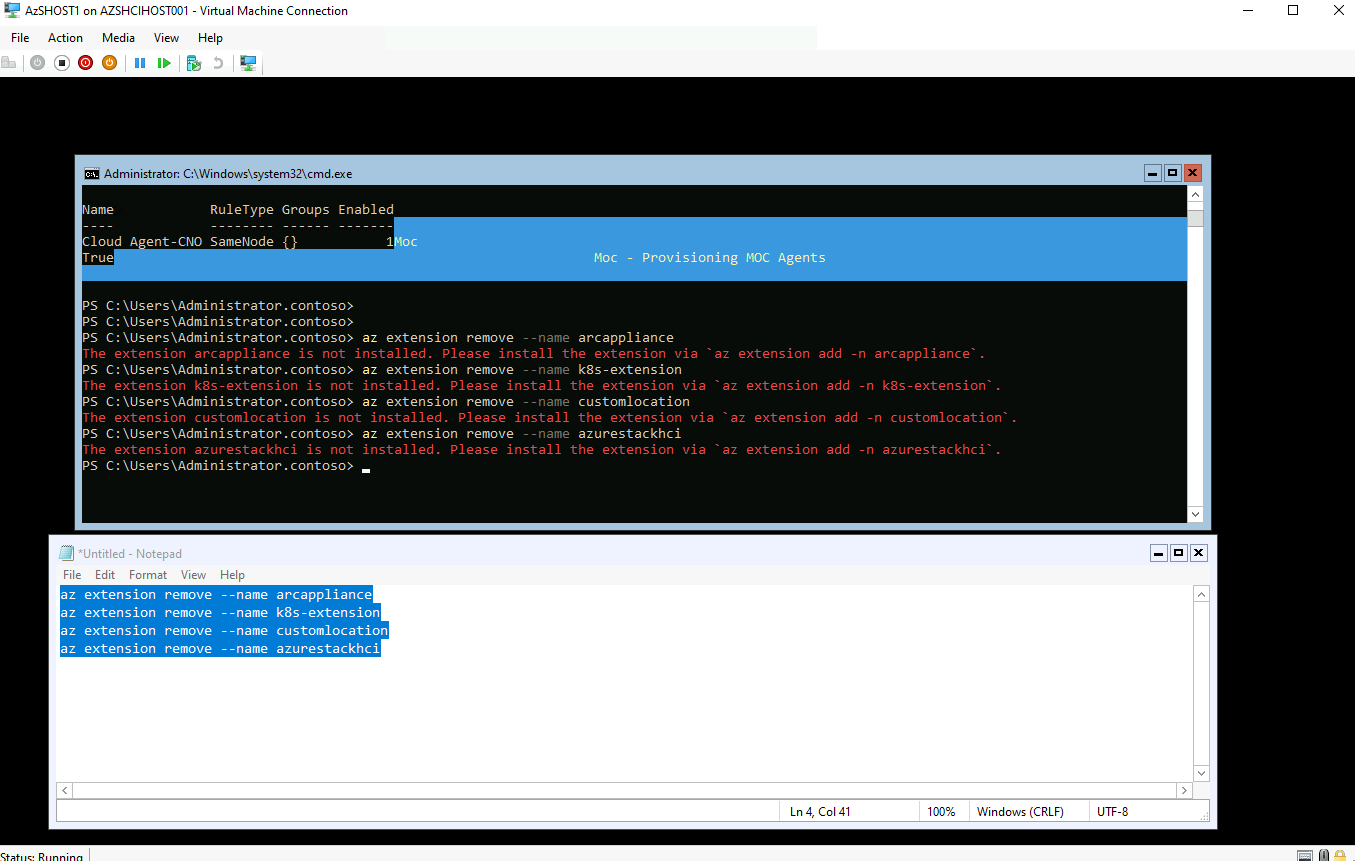Click the 'Cloud Agent-CNO' row in cmd output
Viewport: 1355px width, 861px height.
click(x=238, y=242)
